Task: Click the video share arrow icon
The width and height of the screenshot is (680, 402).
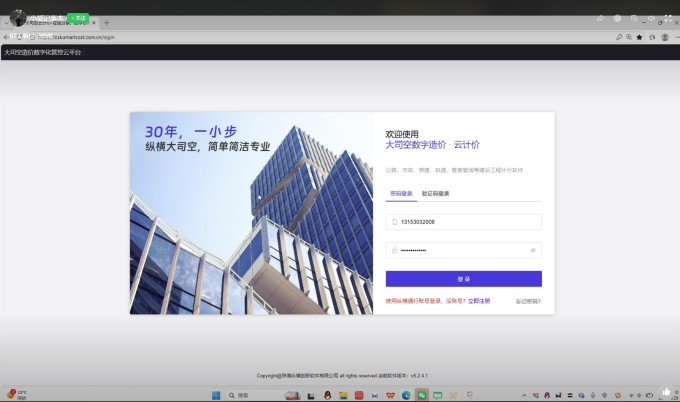Action: [x=601, y=18]
